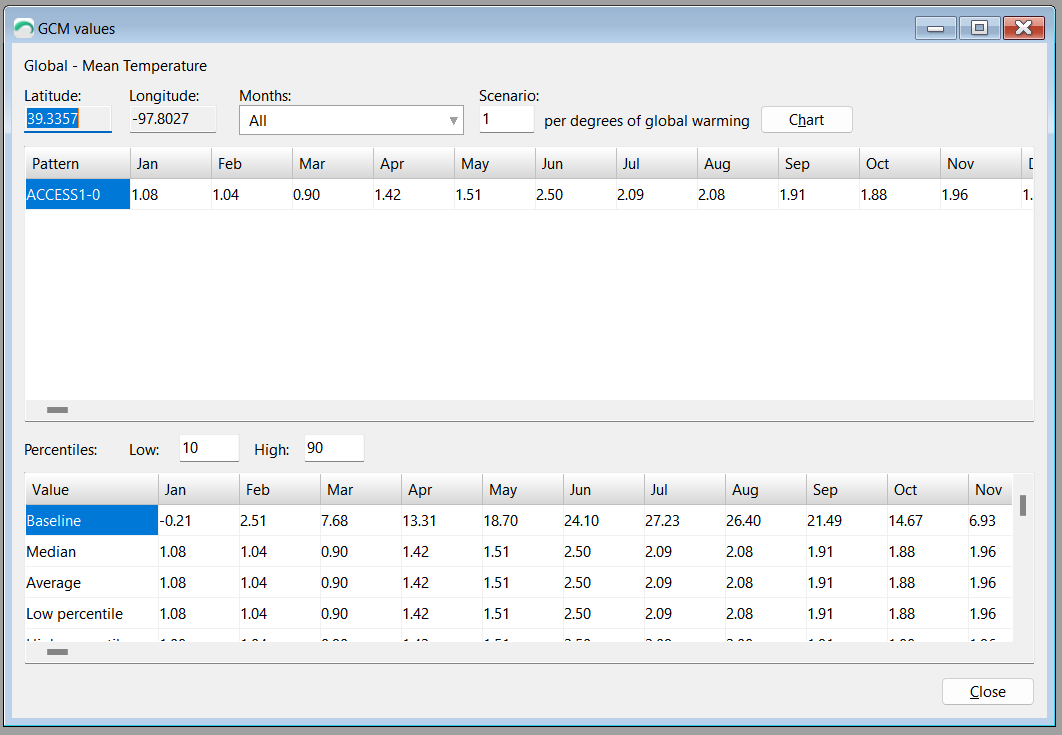Select ACCESS1-0 Jul value 2.09
1062x735 pixels.
657,195
